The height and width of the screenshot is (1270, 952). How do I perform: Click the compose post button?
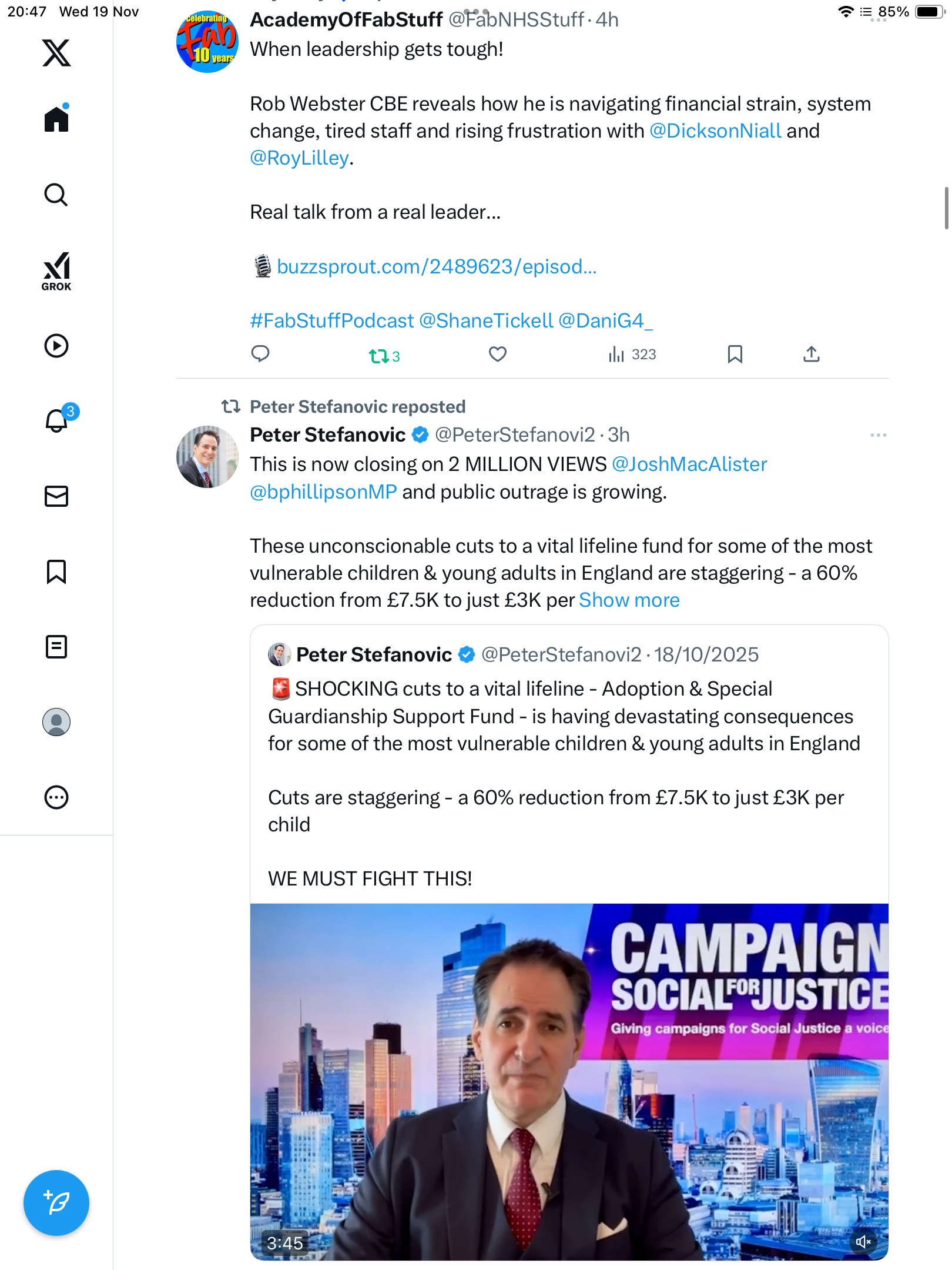[x=56, y=1203]
